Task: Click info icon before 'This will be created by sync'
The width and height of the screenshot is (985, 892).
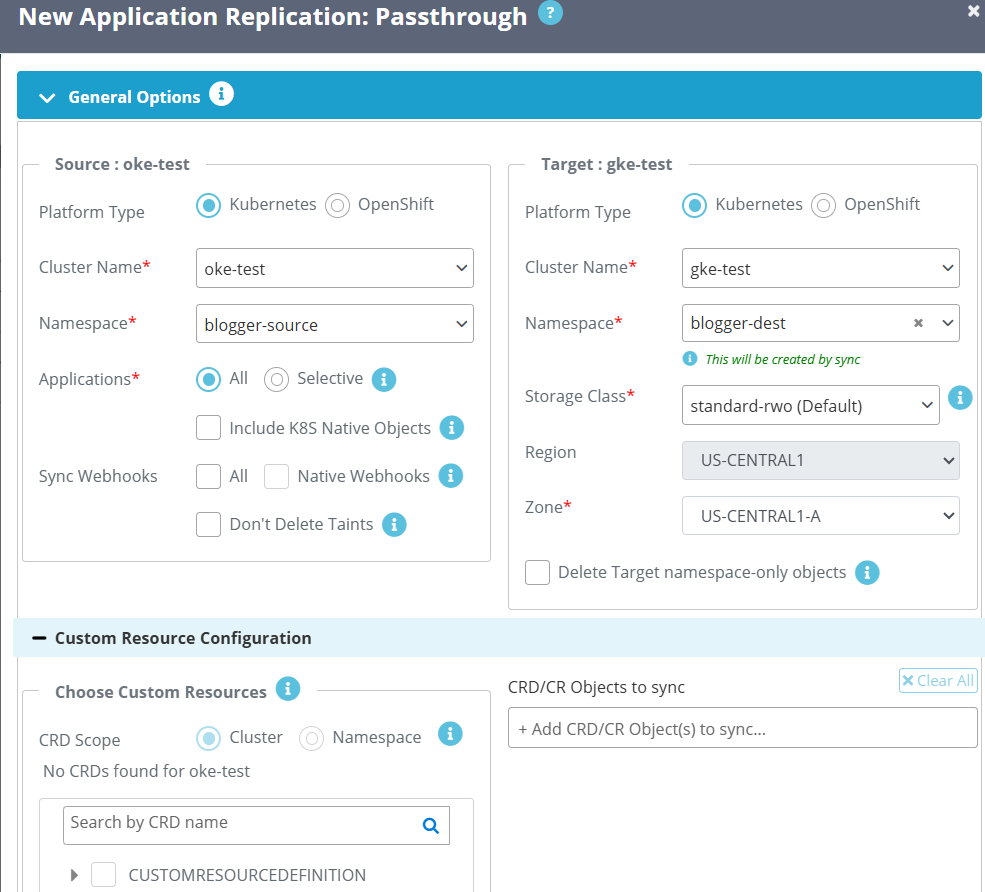Action: [x=690, y=359]
